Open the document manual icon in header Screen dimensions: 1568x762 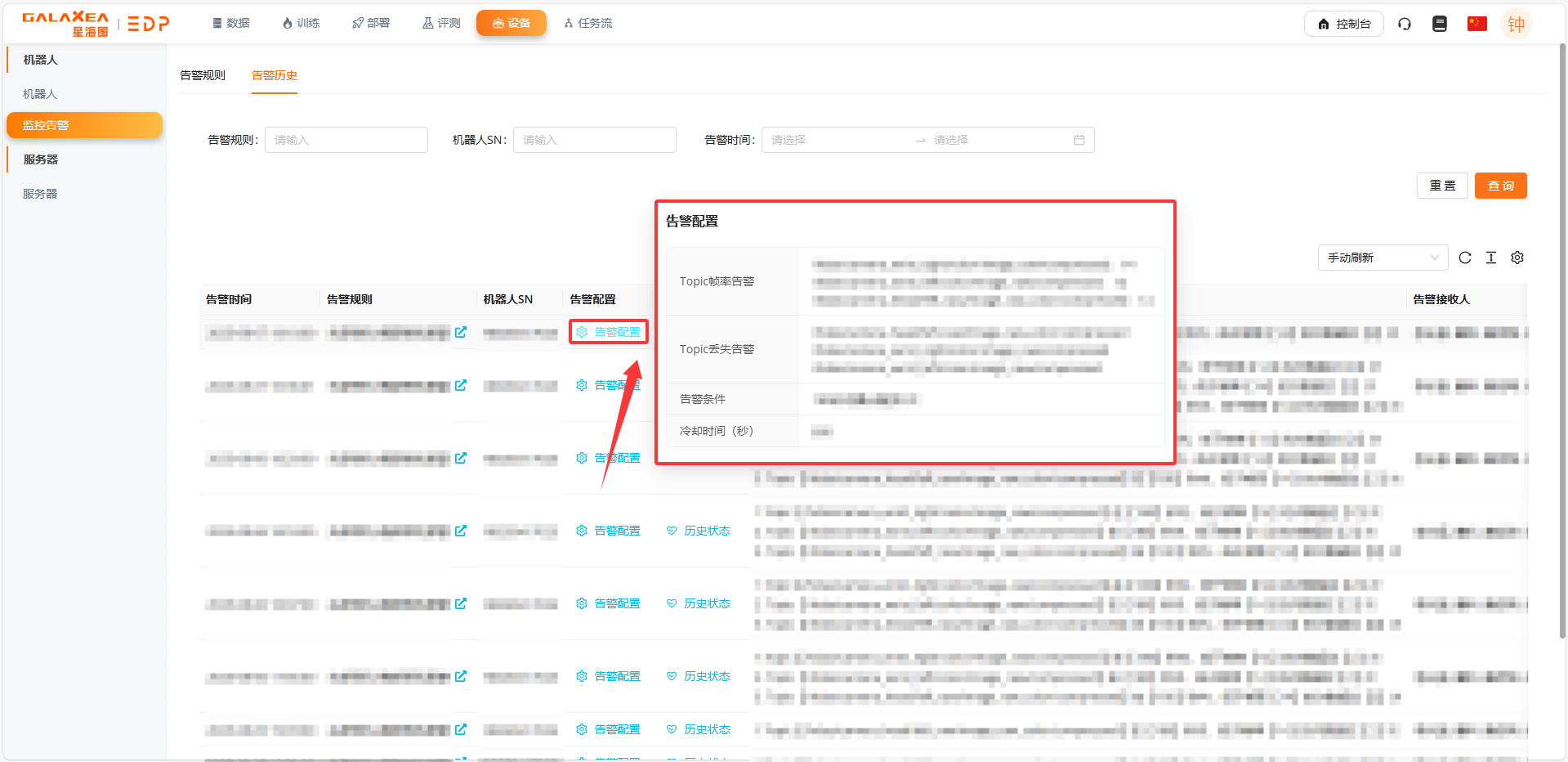[1440, 24]
